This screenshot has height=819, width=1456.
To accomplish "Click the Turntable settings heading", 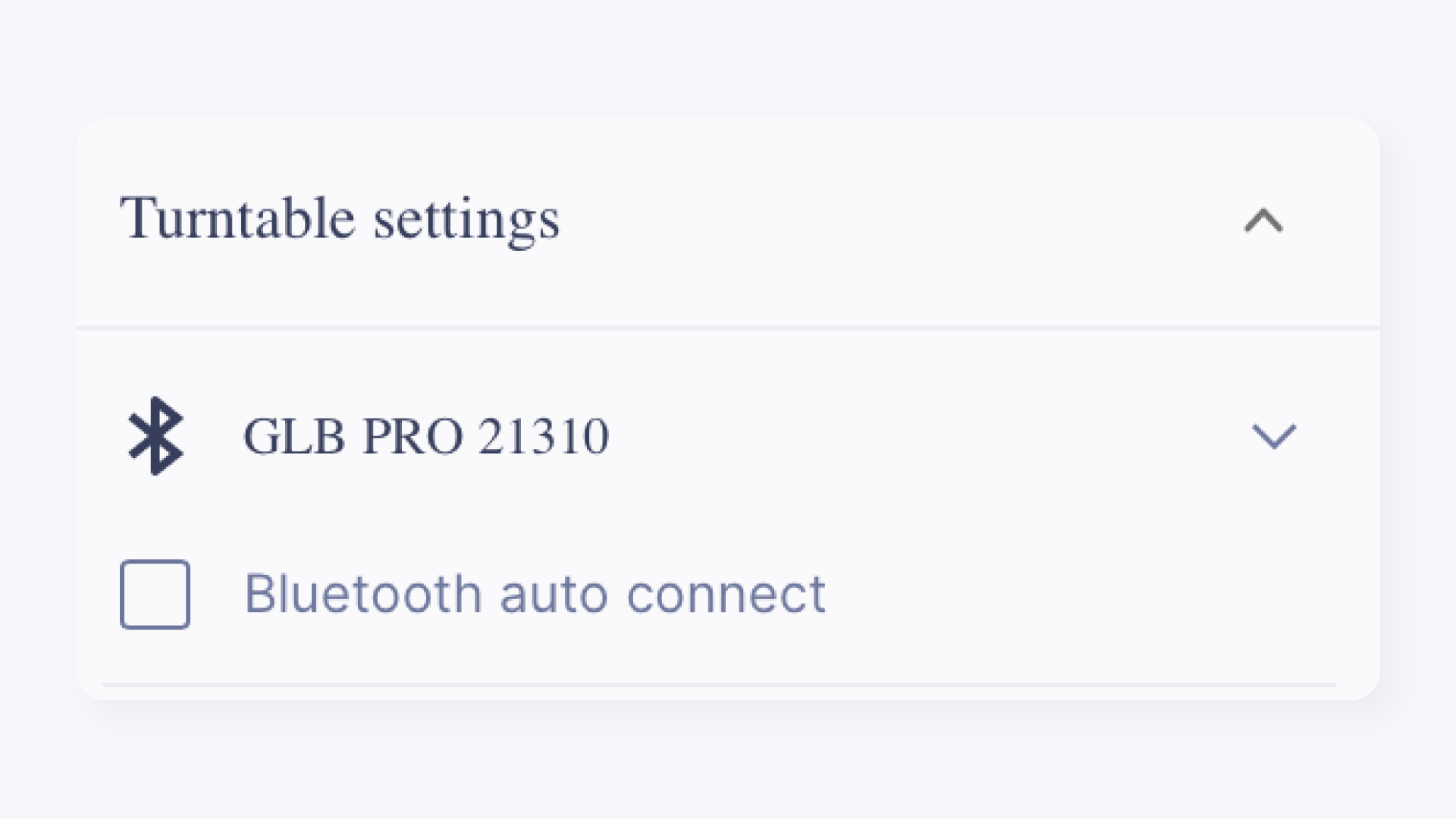I will (x=340, y=219).
